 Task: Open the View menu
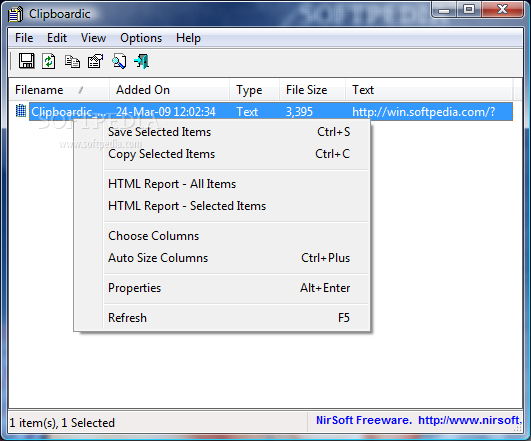coord(93,38)
